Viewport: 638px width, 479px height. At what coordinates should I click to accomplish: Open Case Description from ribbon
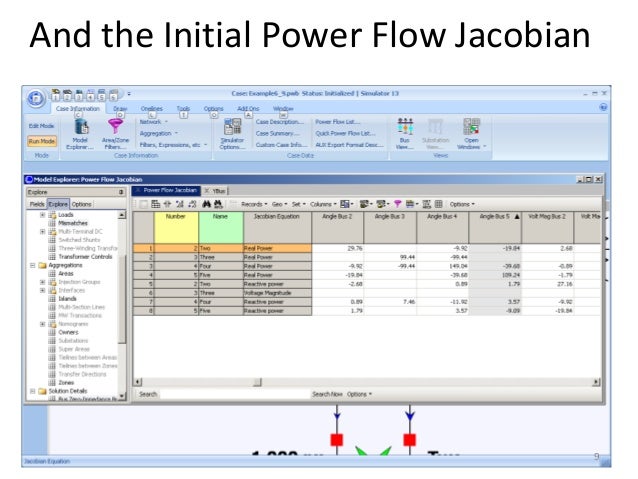pyautogui.click(x=280, y=122)
